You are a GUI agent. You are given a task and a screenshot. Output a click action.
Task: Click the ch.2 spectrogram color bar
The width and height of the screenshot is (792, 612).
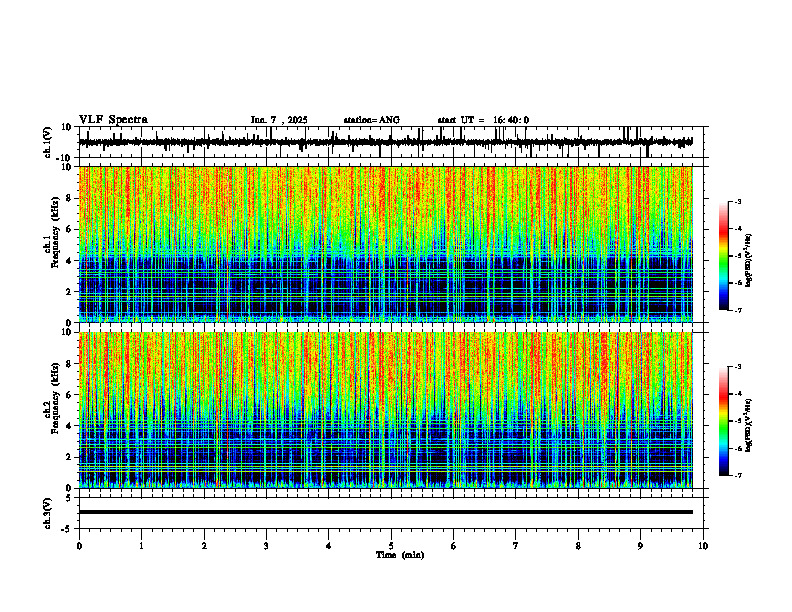(723, 421)
